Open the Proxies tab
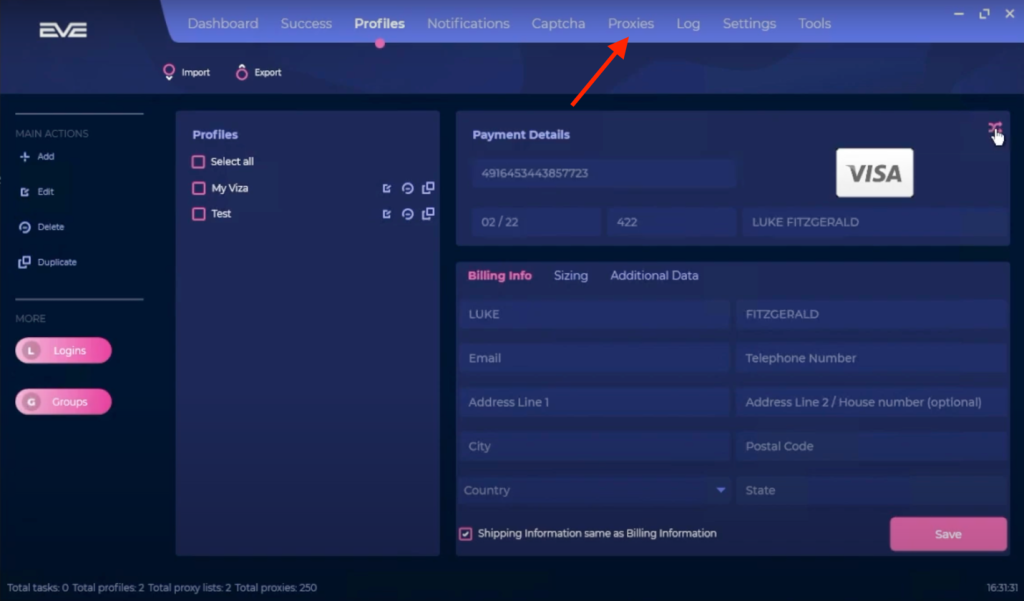Viewport: 1024px width, 601px height. point(630,23)
